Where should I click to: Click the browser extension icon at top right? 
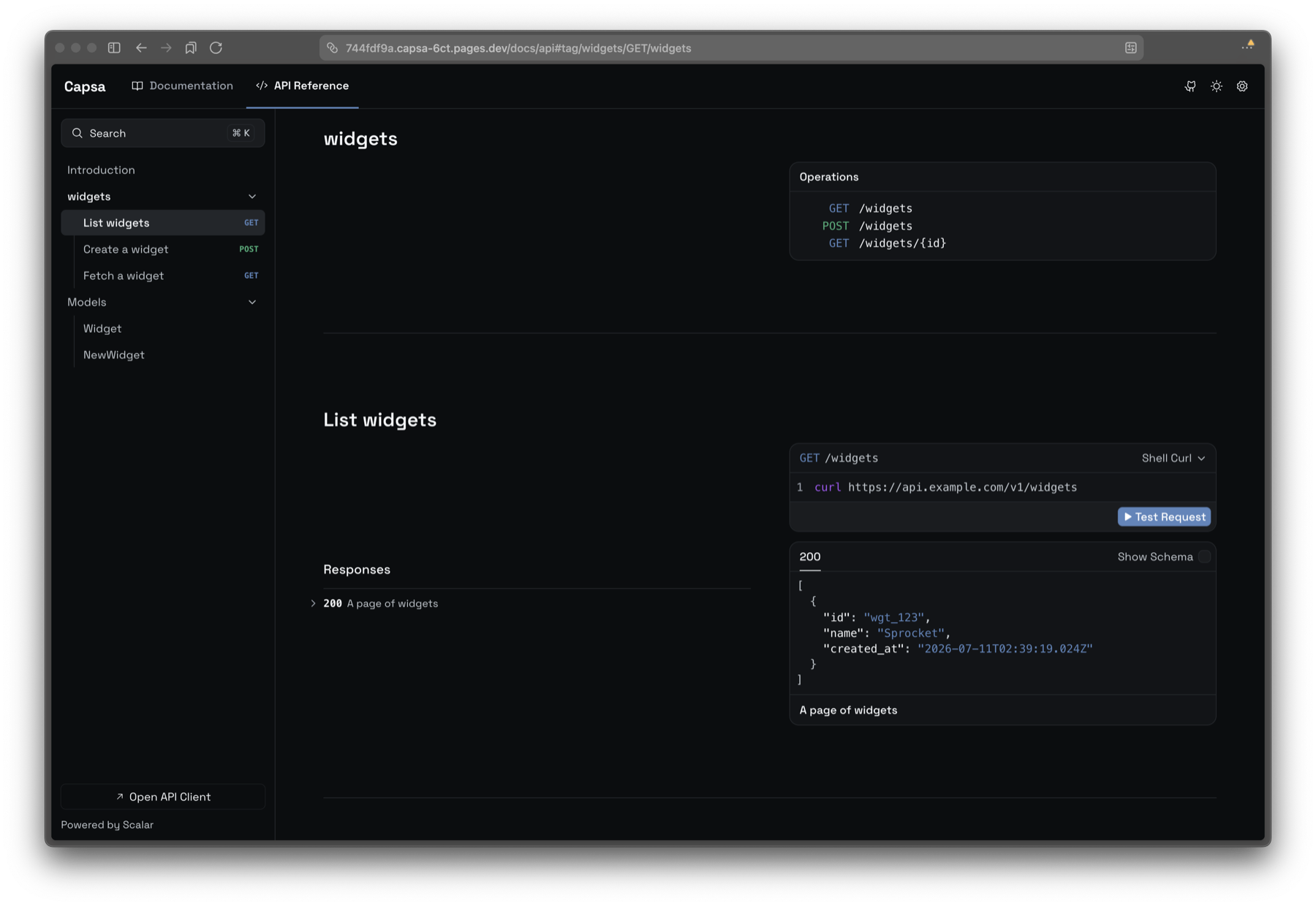(1248, 45)
